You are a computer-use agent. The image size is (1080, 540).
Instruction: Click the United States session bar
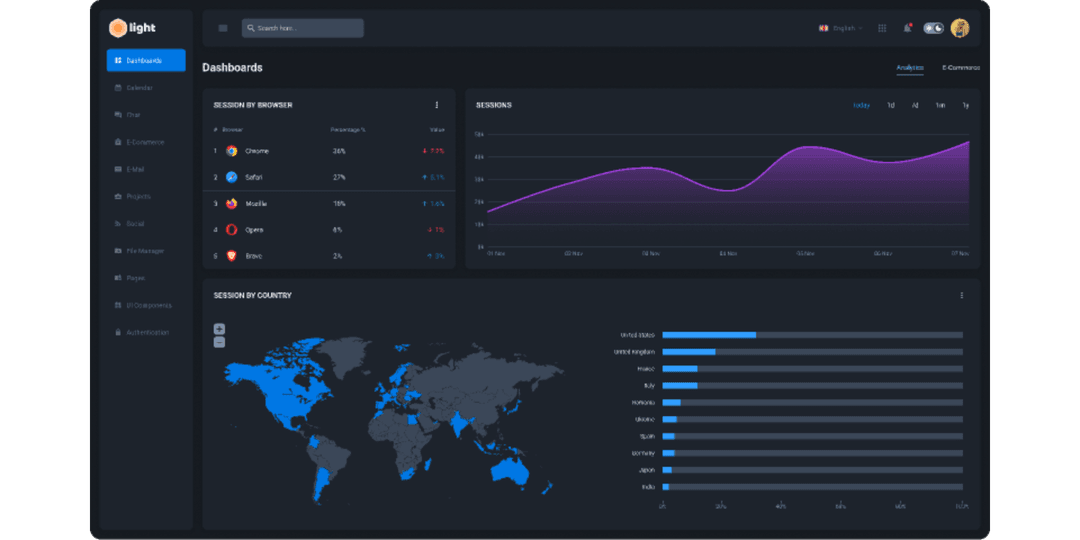(x=708, y=335)
